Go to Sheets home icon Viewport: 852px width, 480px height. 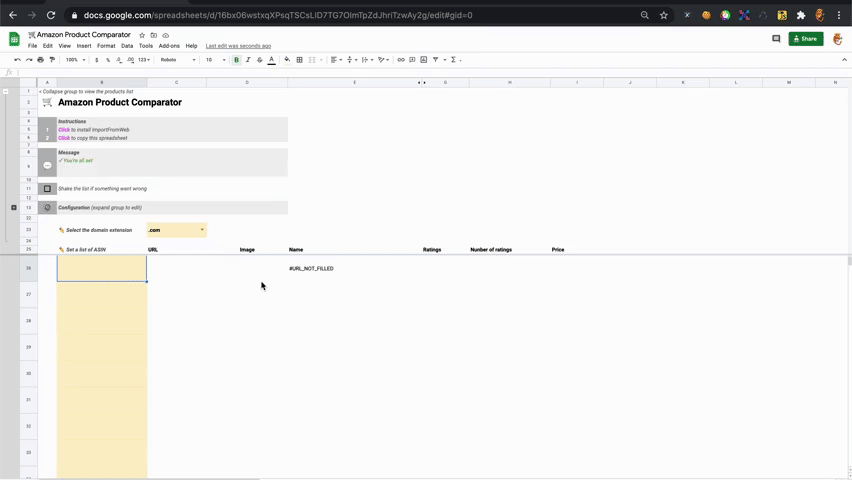pos(14,39)
